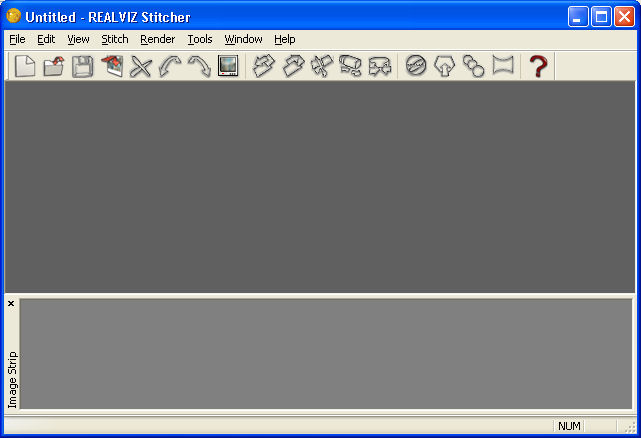Click the application icon in title bar
Screen dimensions: 641x438
click(x=13, y=16)
